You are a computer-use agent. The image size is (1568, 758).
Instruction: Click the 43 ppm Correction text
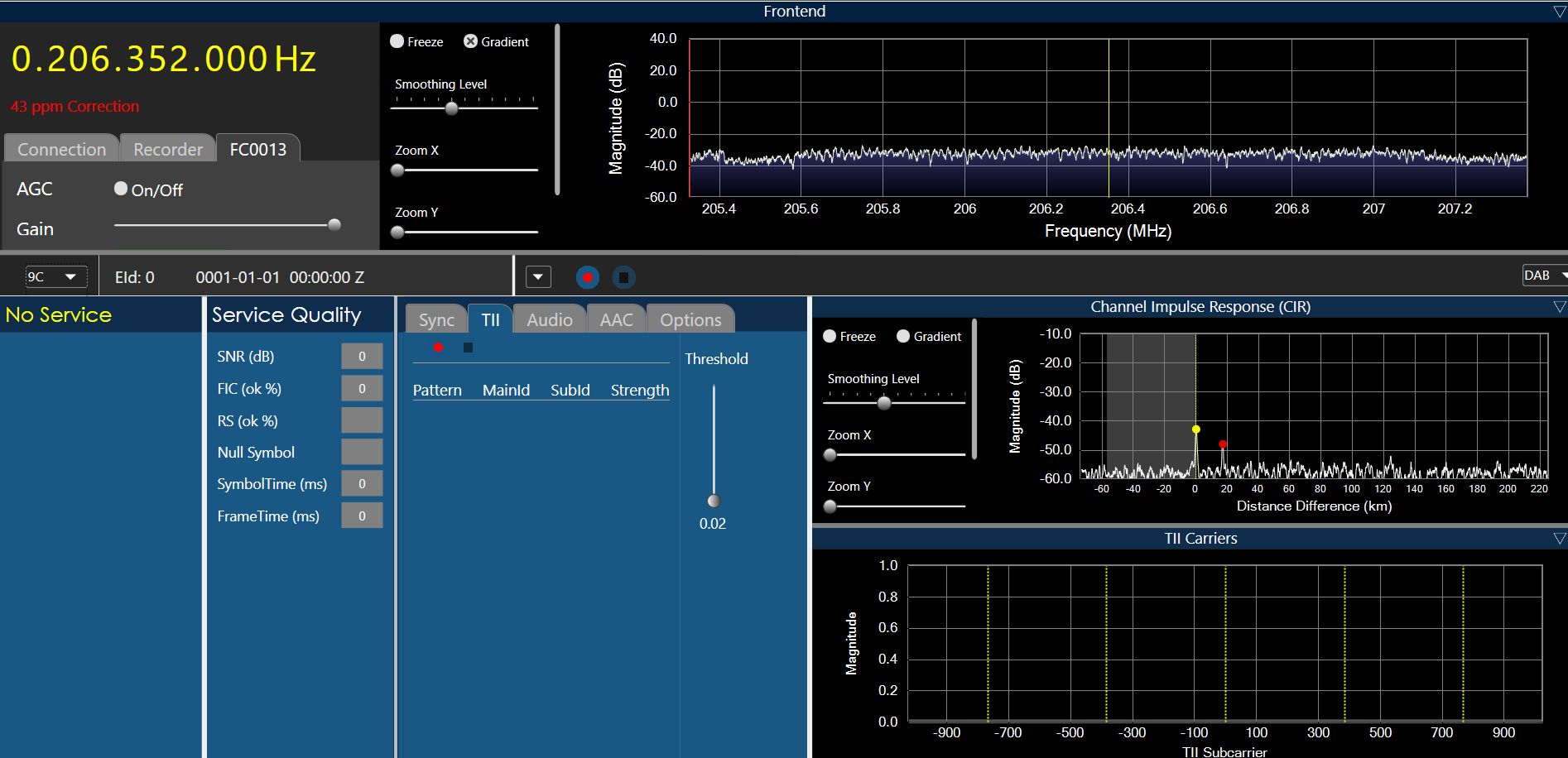click(75, 107)
